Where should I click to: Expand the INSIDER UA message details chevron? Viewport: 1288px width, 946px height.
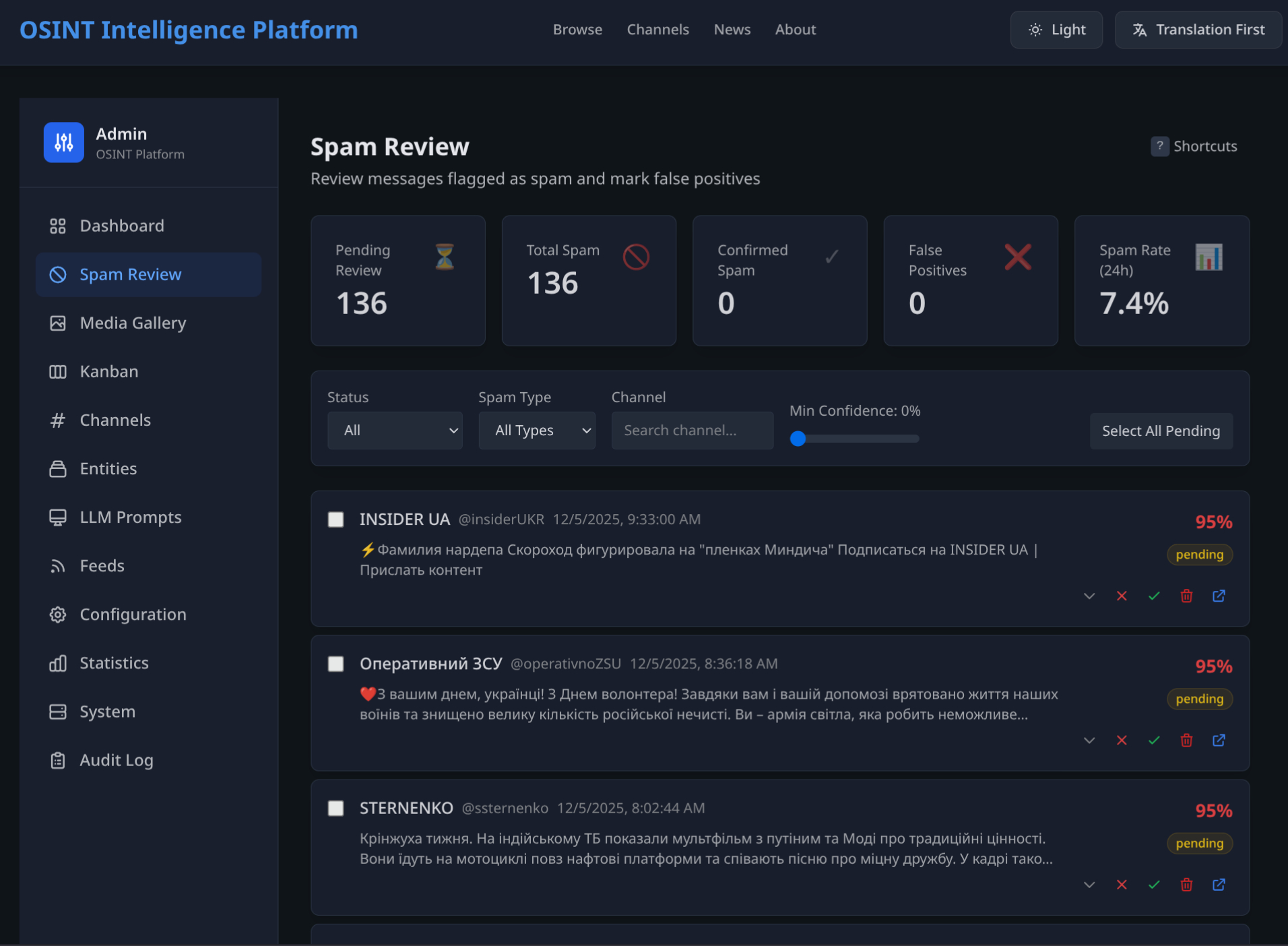coord(1089,596)
